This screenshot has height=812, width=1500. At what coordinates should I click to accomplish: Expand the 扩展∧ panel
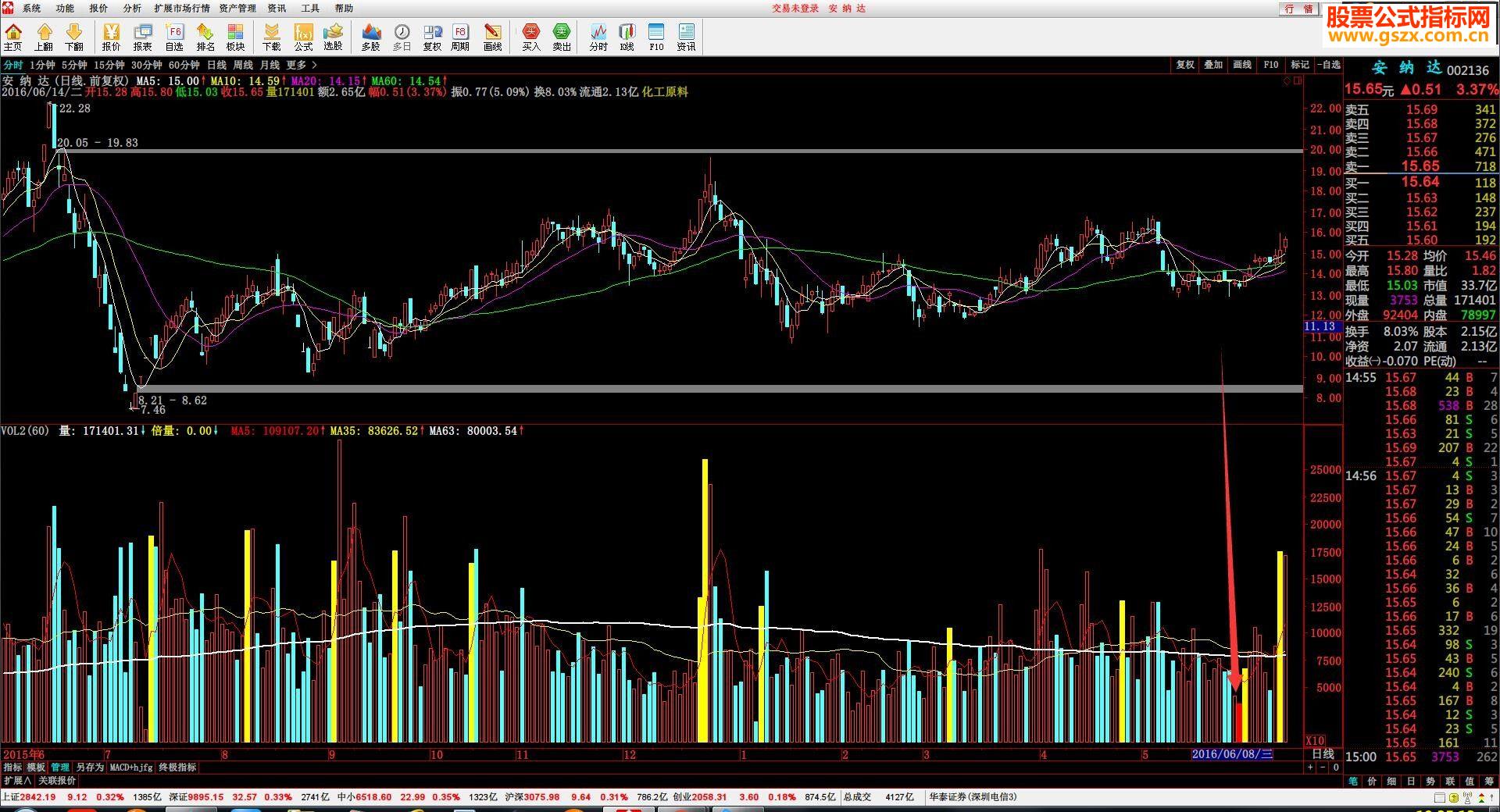pos(17,781)
